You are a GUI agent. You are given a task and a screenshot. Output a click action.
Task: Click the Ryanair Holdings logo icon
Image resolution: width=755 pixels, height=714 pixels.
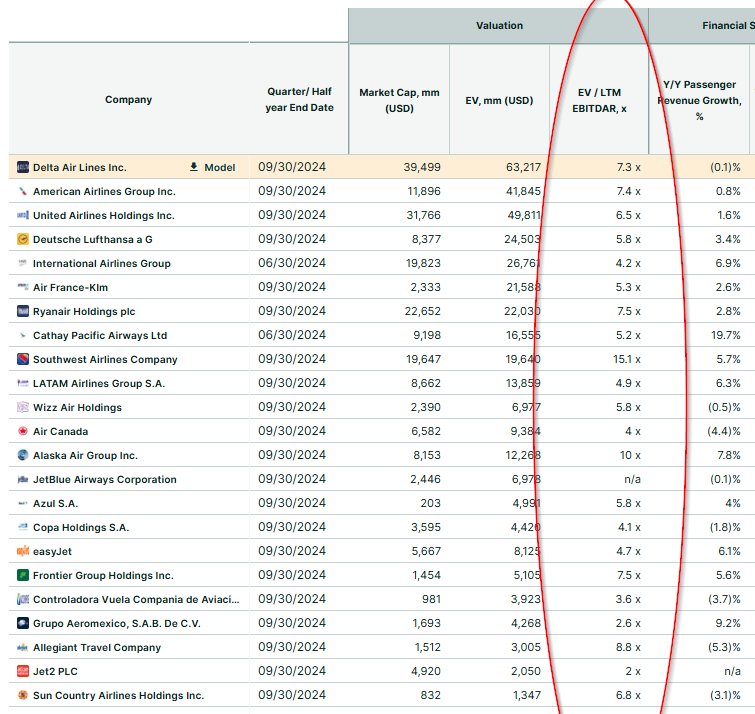click(23, 311)
